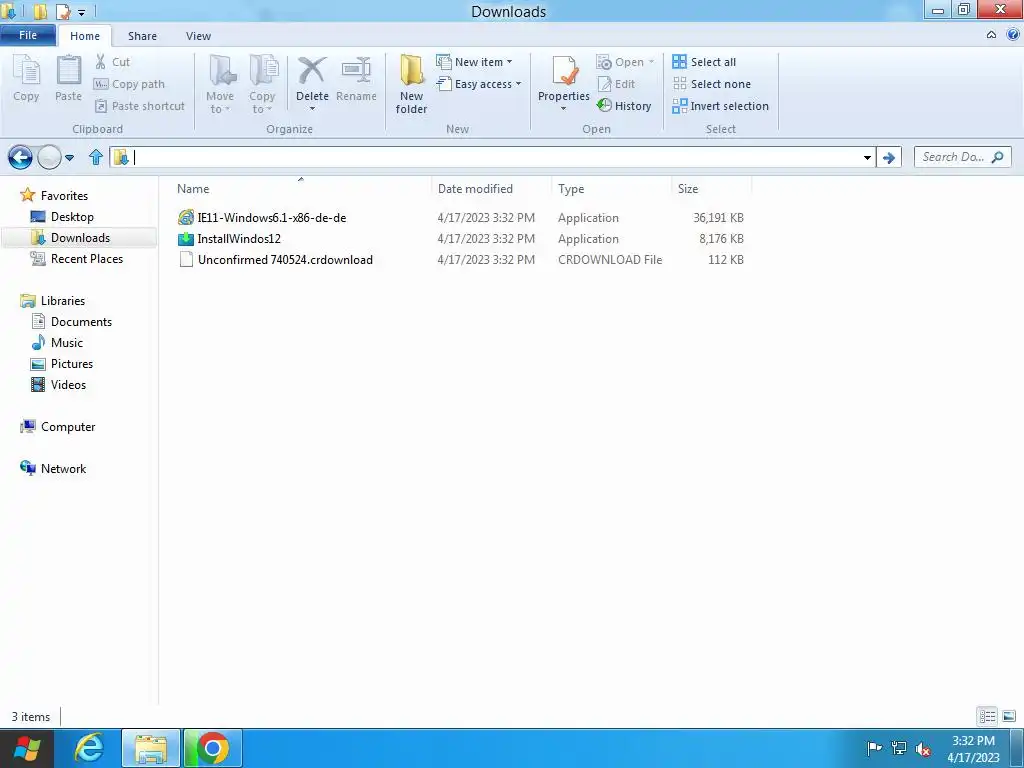The image size is (1024, 768).
Task: Click the Unconfirmed 740524.crdownload file icon
Action: point(186,259)
